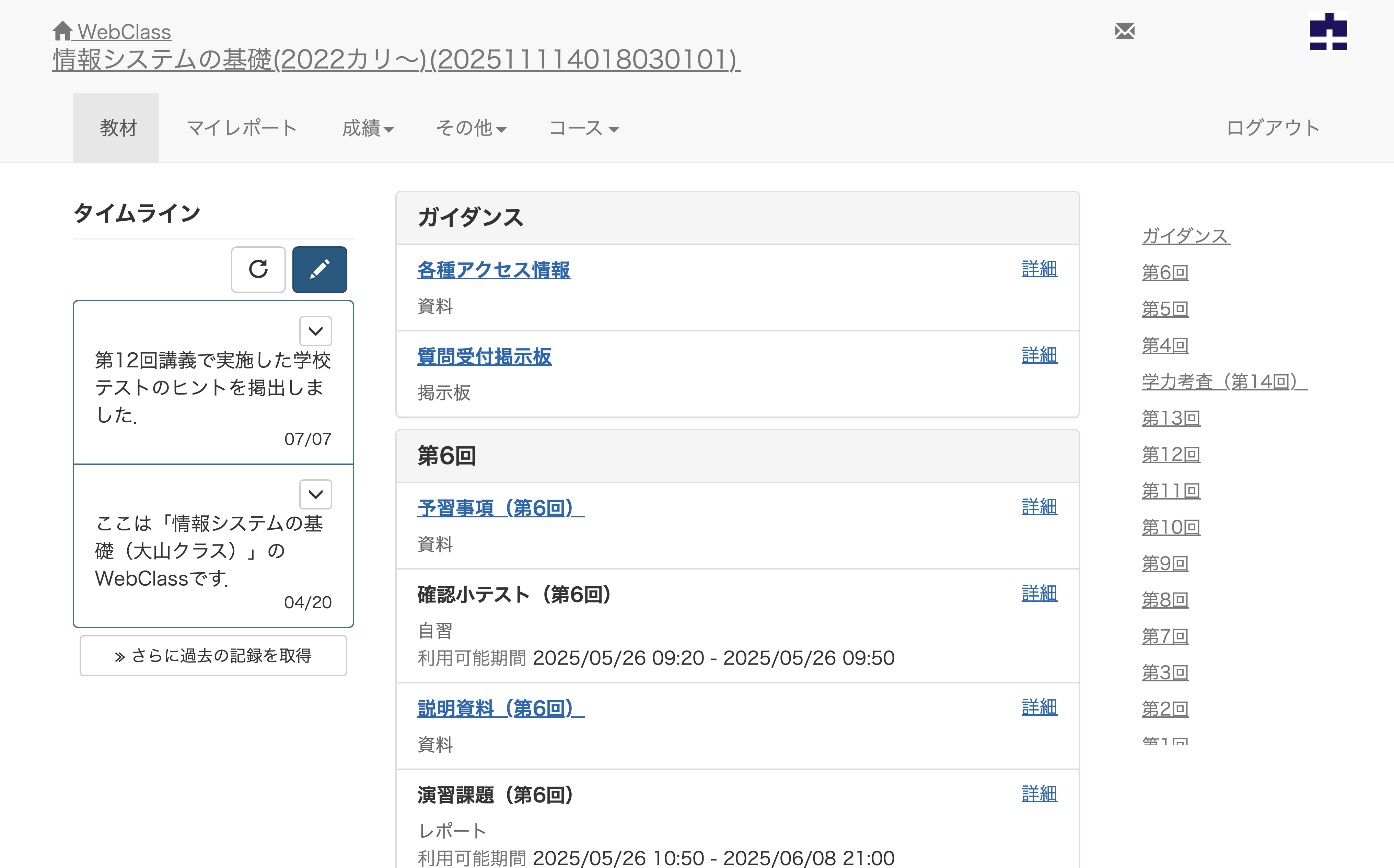The image size is (1394, 868).
Task: Click the WebClass home icon
Action: pos(62,31)
